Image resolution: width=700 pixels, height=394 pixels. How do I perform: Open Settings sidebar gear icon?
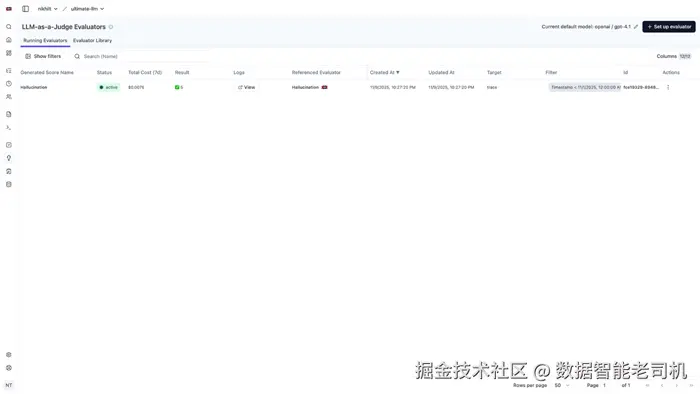pos(8,355)
